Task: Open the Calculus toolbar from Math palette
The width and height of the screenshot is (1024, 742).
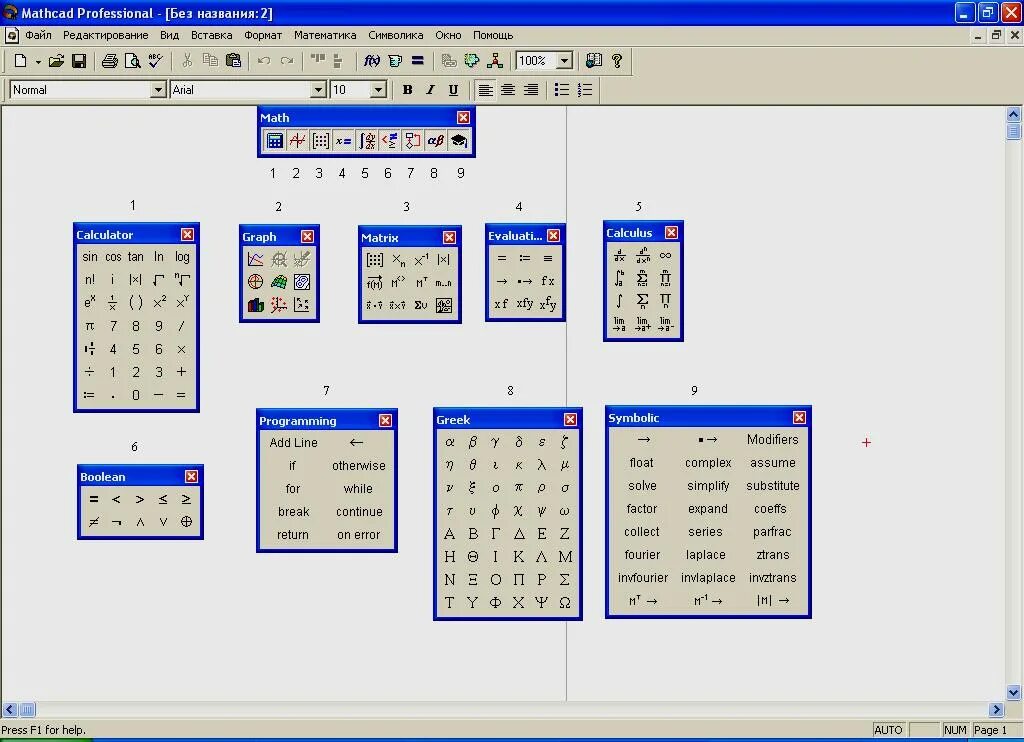Action: click(x=367, y=140)
